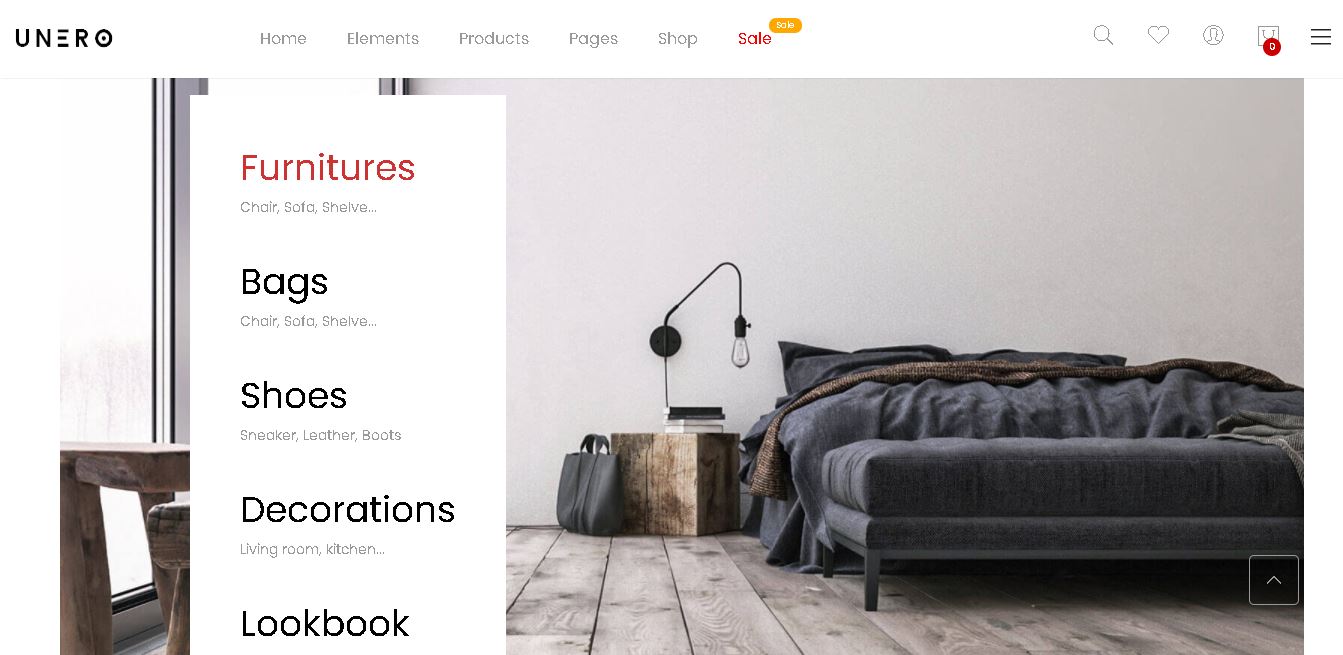Select the Bags category

[x=284, y=282]
